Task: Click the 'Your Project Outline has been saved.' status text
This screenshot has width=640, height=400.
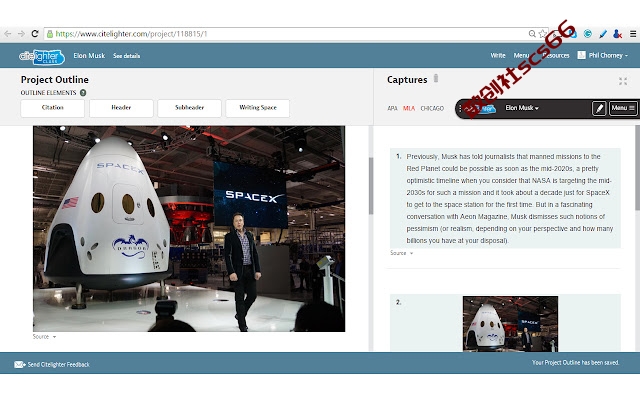Action: (576, 362)
